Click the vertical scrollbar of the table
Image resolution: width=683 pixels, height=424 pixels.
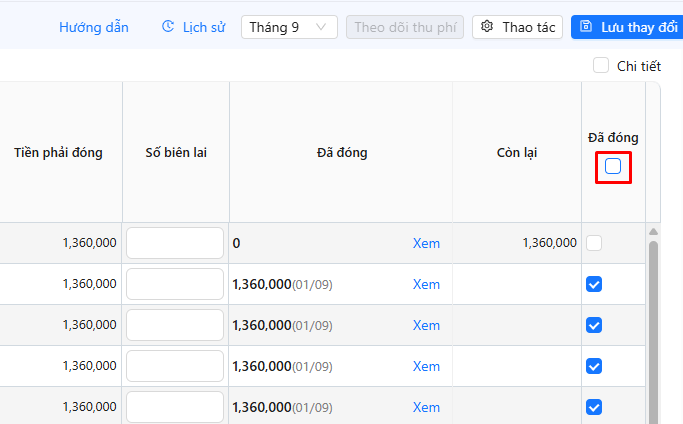[654, 330]
